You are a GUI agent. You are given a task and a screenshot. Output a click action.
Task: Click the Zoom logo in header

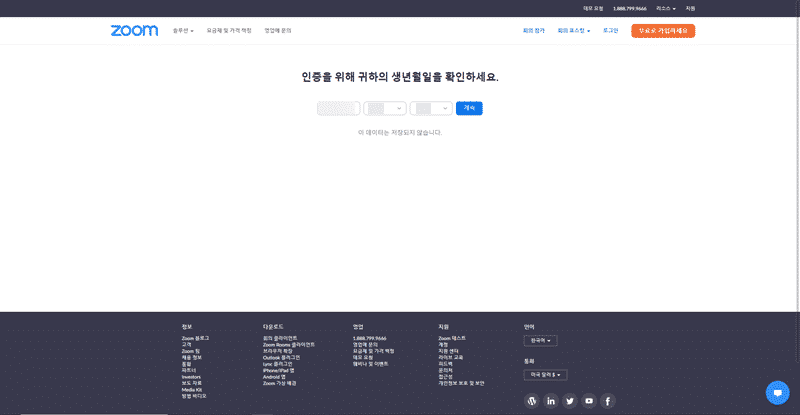point(134,31)
